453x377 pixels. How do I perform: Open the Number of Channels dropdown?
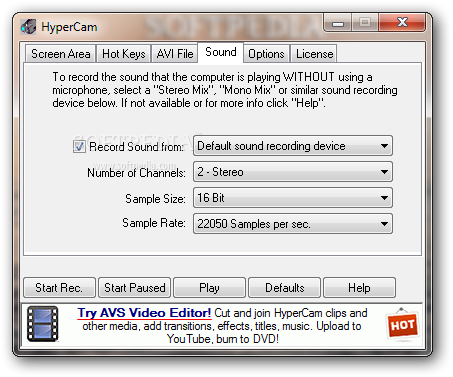coord(293,172)
